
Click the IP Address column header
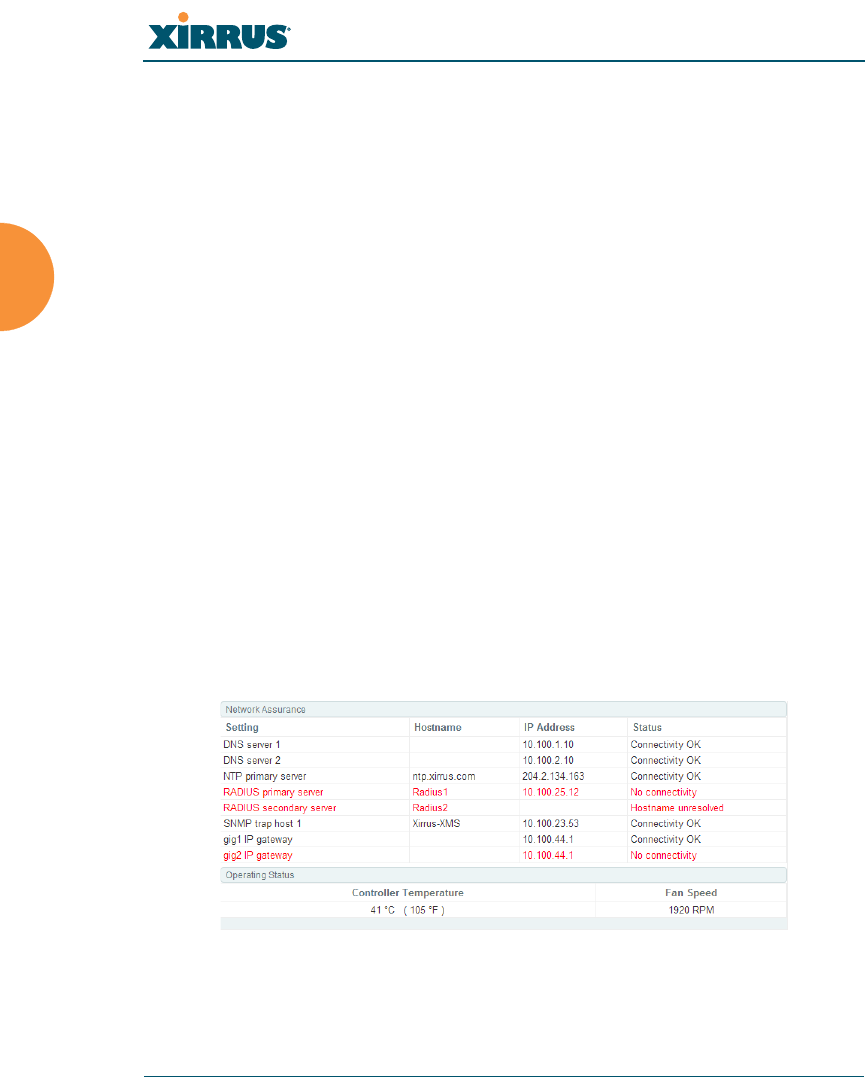[549, 727]
